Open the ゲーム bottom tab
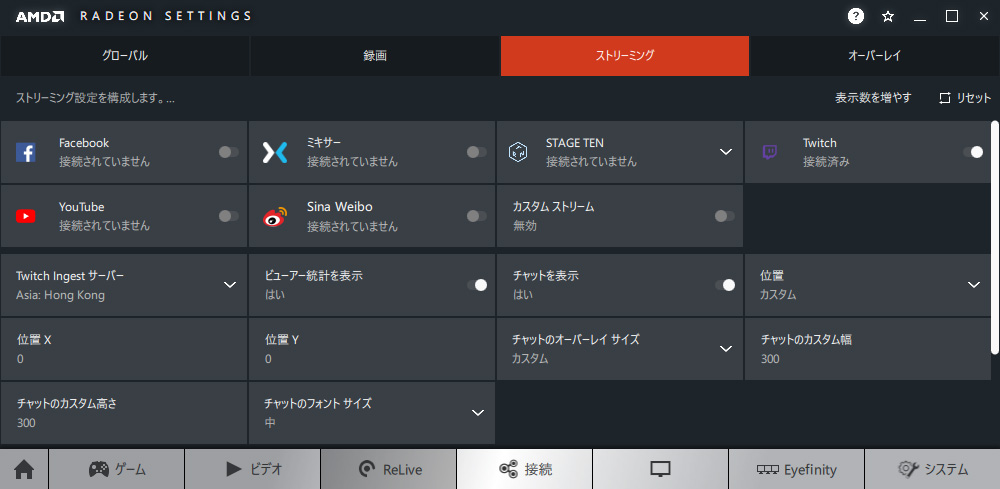 coord(117,470)
